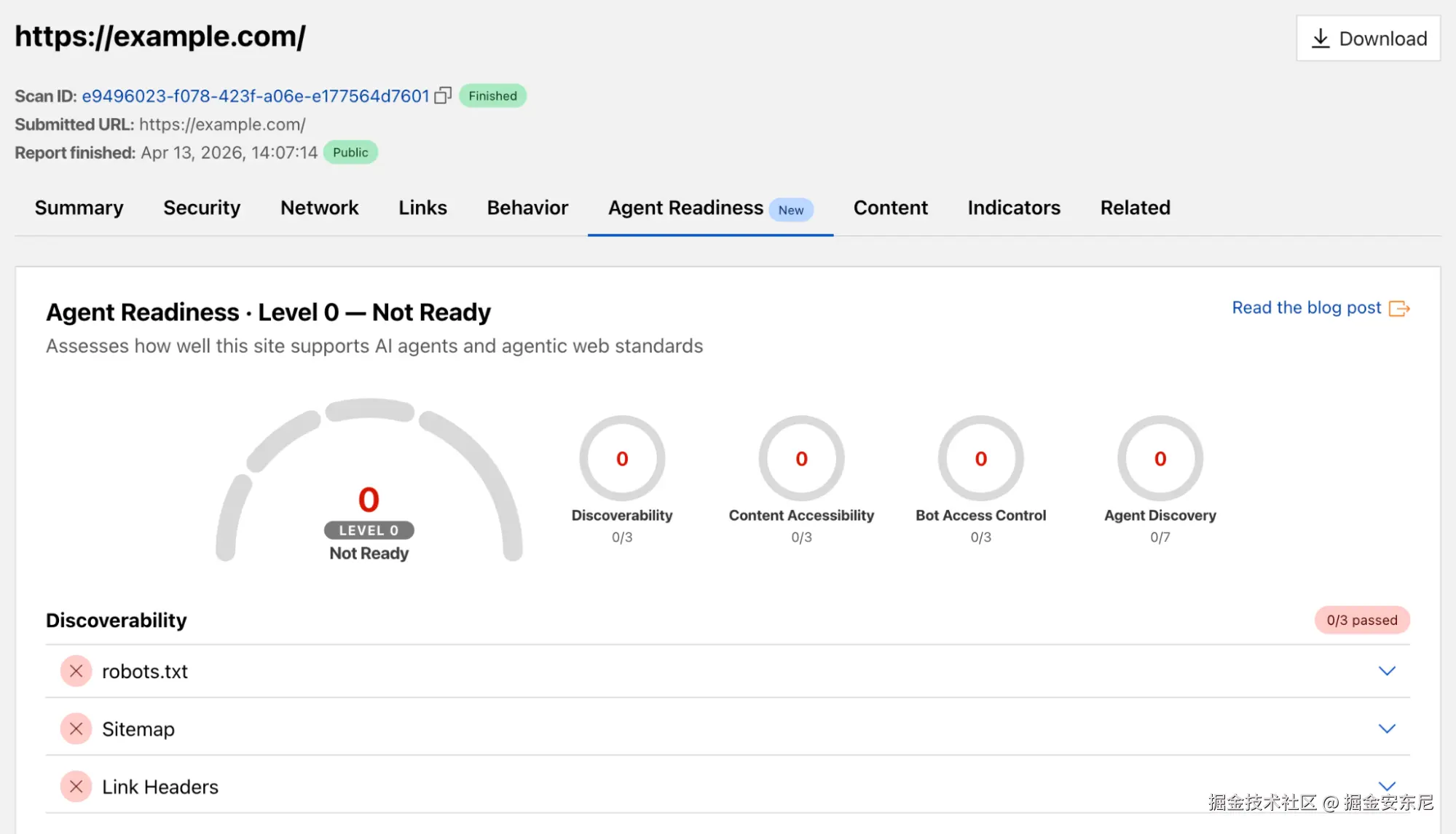1456x834 pixels.
Task: Click the copy Scan ID icon
Action: click(443, 95)
